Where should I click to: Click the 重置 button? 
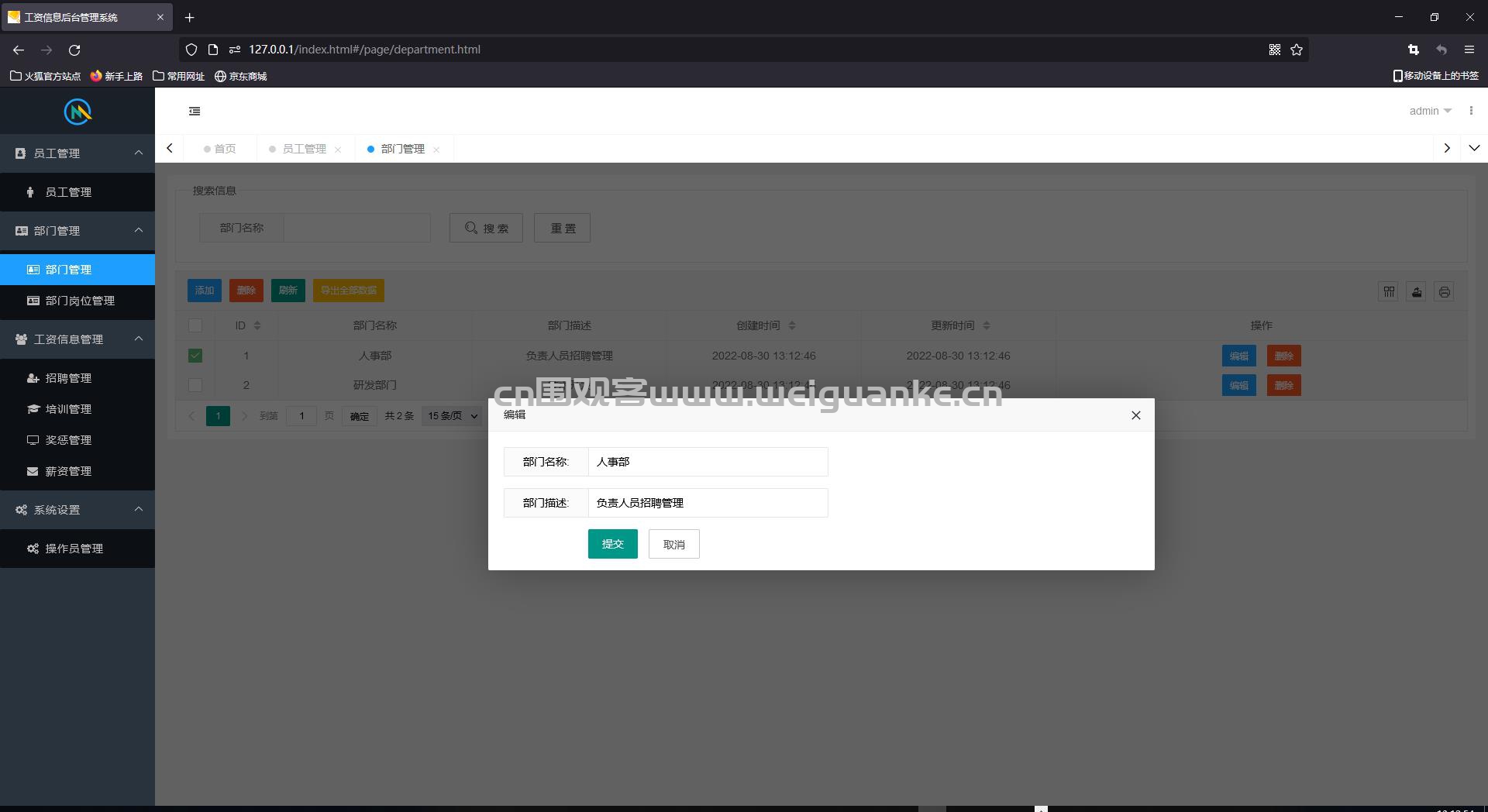pos(562,228)
